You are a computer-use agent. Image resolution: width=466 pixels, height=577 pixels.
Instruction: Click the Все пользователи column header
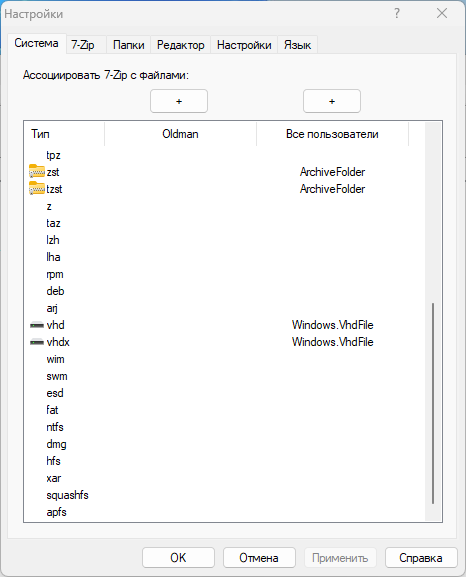(332, 134)
